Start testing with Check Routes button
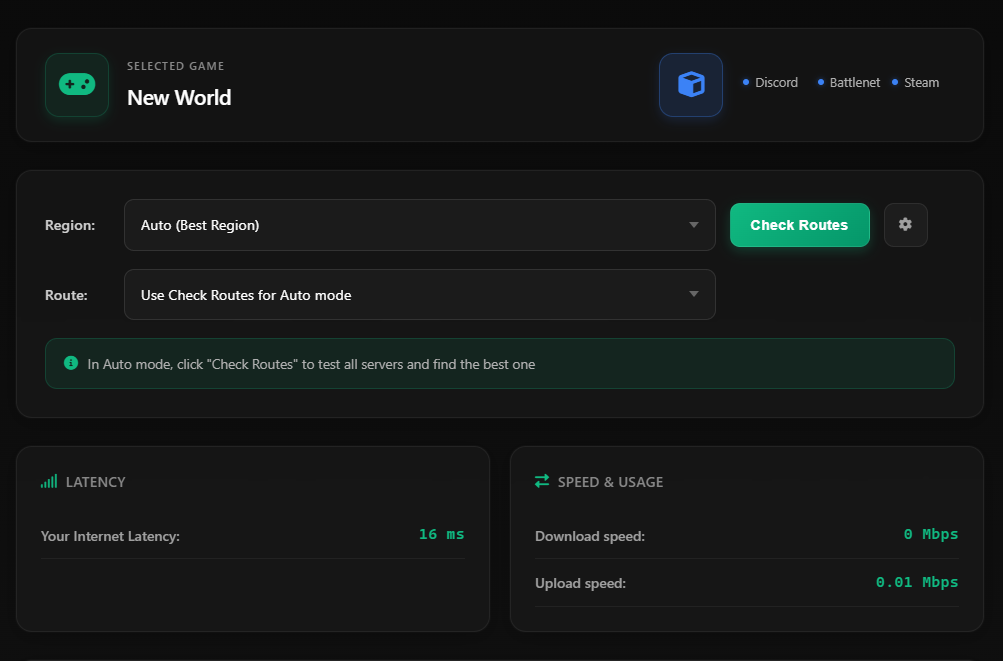 800,225
